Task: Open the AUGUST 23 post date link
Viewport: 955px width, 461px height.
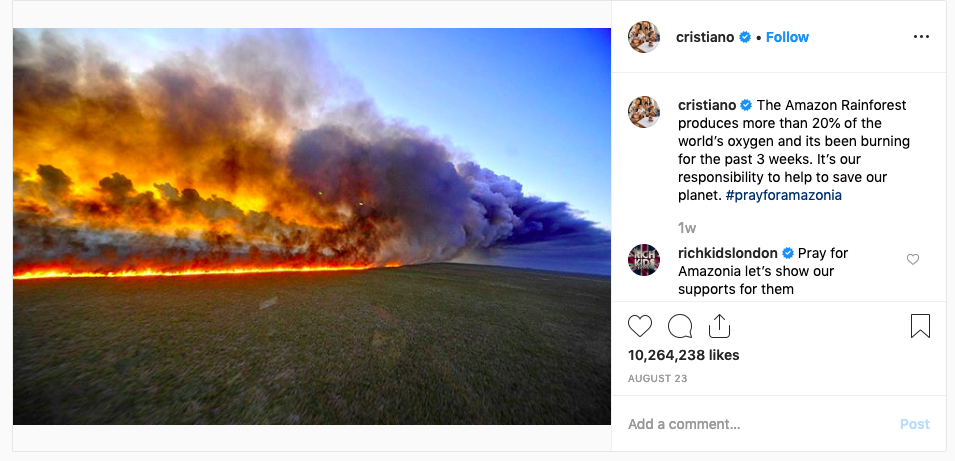Action: pyautogui.click(x=657, y=379)
